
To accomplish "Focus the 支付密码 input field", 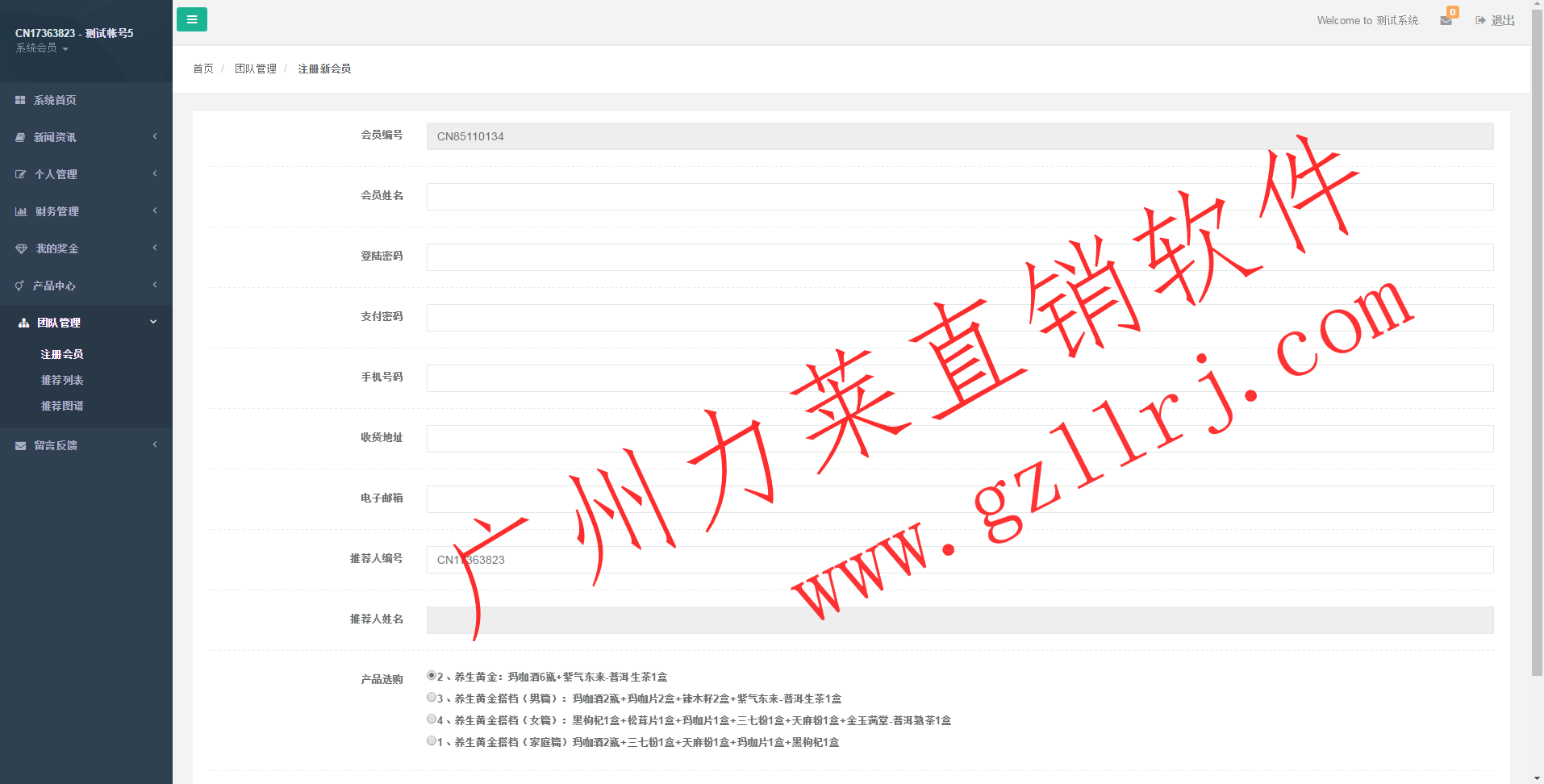I will [960, 318].
